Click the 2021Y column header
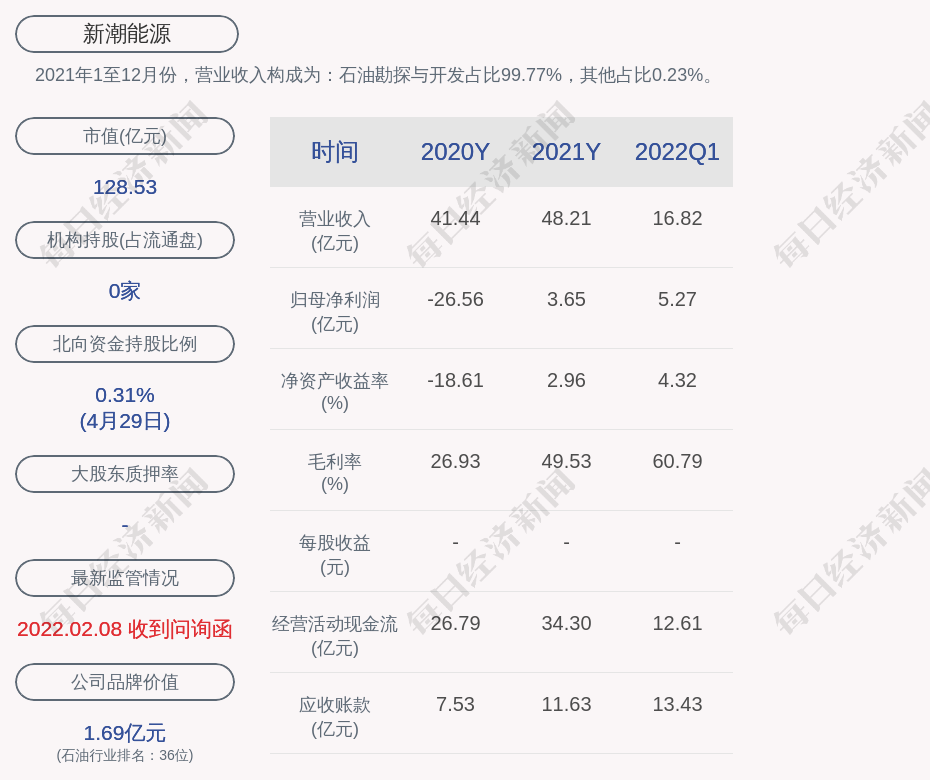 (x=566, y=152)
